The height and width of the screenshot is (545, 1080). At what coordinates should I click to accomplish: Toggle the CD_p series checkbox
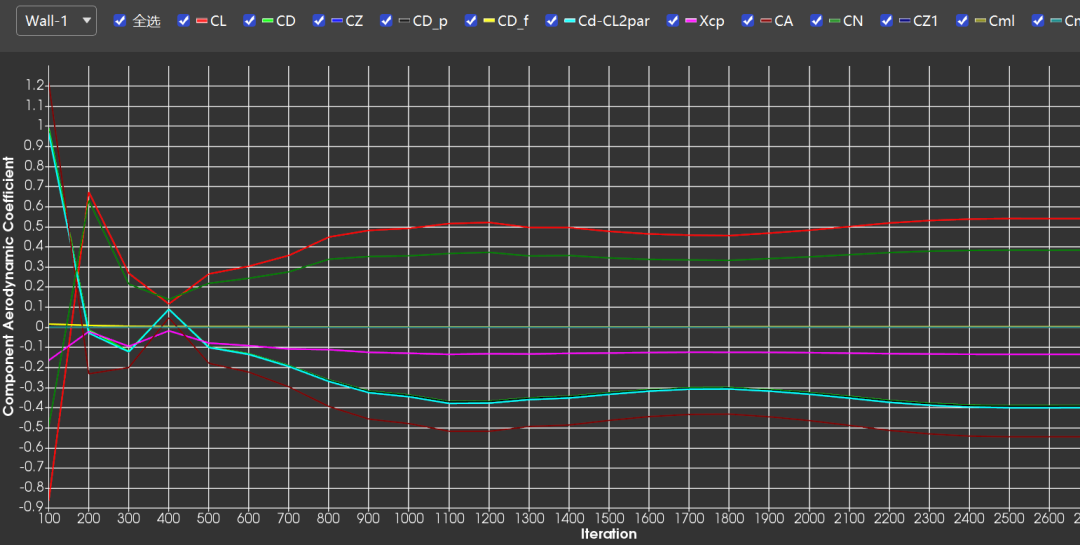pyautogui.click(x=386, y=21)
